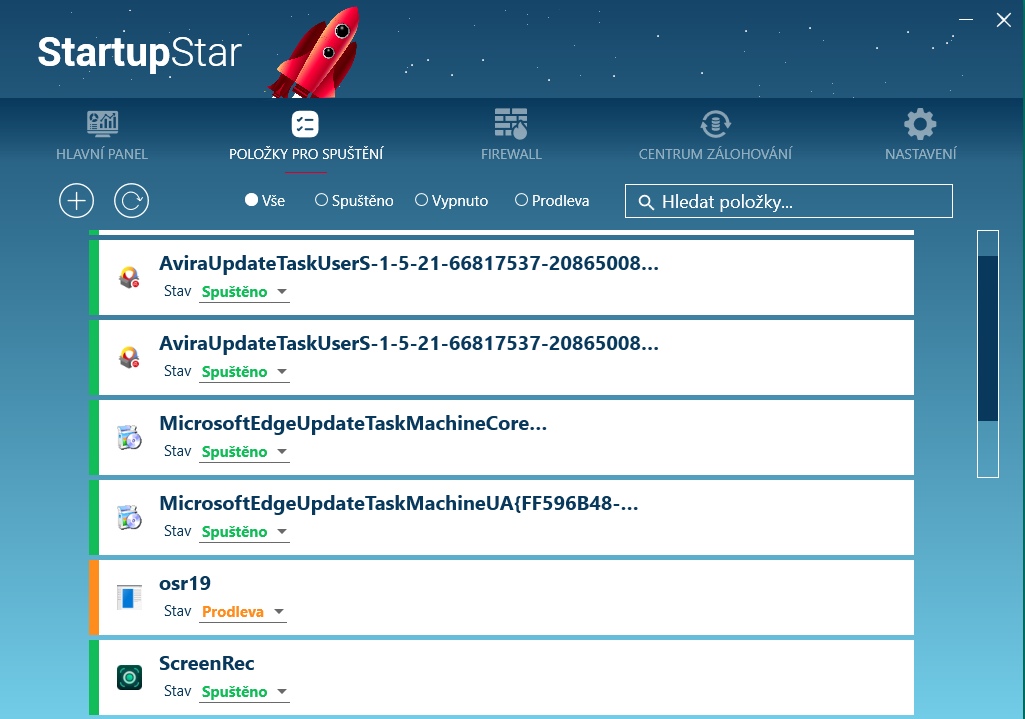The height and width of the screenshot is (719, 1025).
Task: Select the Vše radio filter
Action: coord(252,200)
